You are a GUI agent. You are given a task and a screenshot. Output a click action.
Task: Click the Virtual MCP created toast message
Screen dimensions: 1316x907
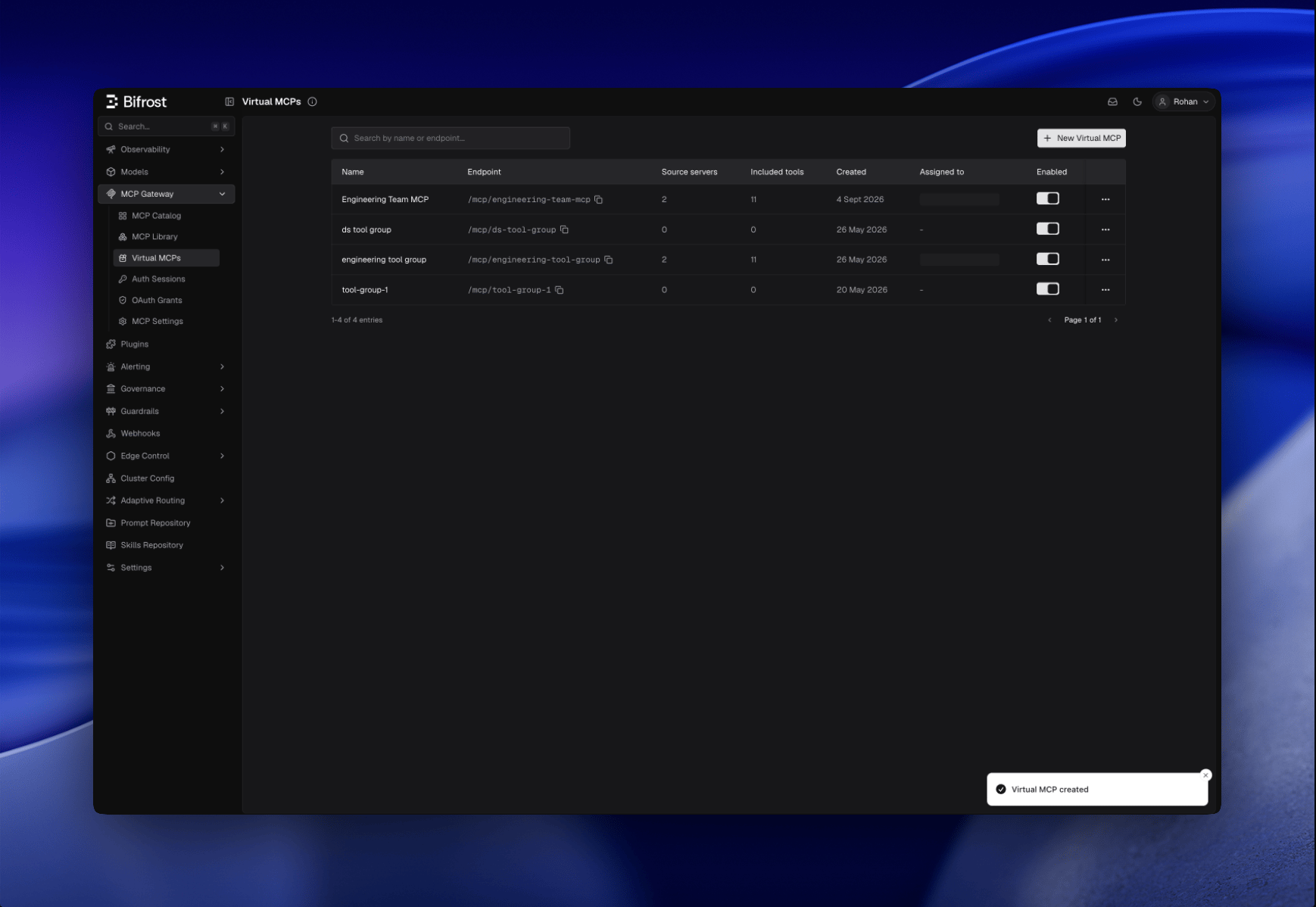pos(1049,790)
